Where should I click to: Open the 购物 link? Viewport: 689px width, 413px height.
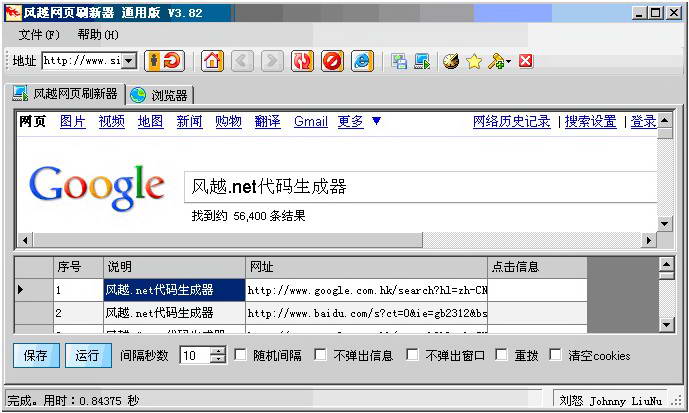[228, 121]
